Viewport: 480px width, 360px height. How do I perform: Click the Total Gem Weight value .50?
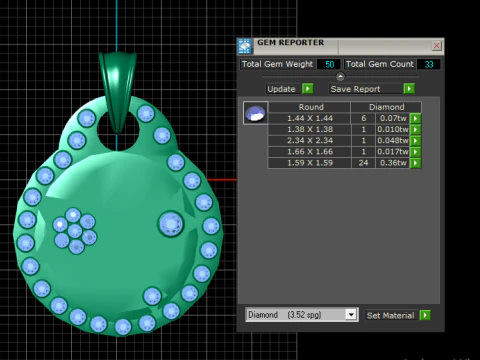329,64
